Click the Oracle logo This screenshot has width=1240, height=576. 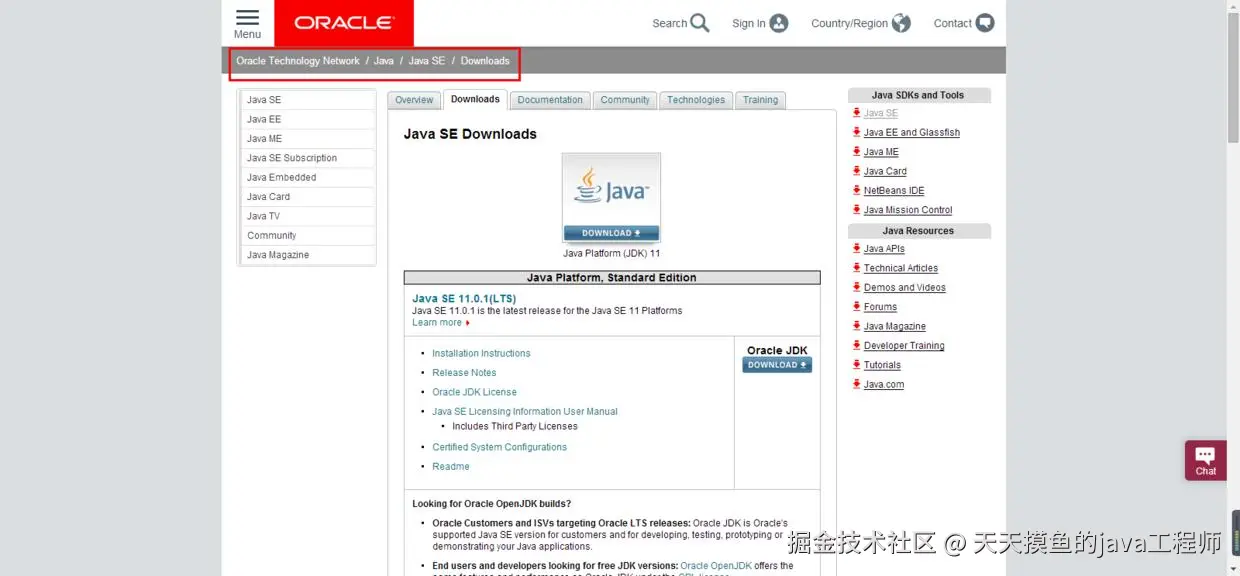[344, 23]
